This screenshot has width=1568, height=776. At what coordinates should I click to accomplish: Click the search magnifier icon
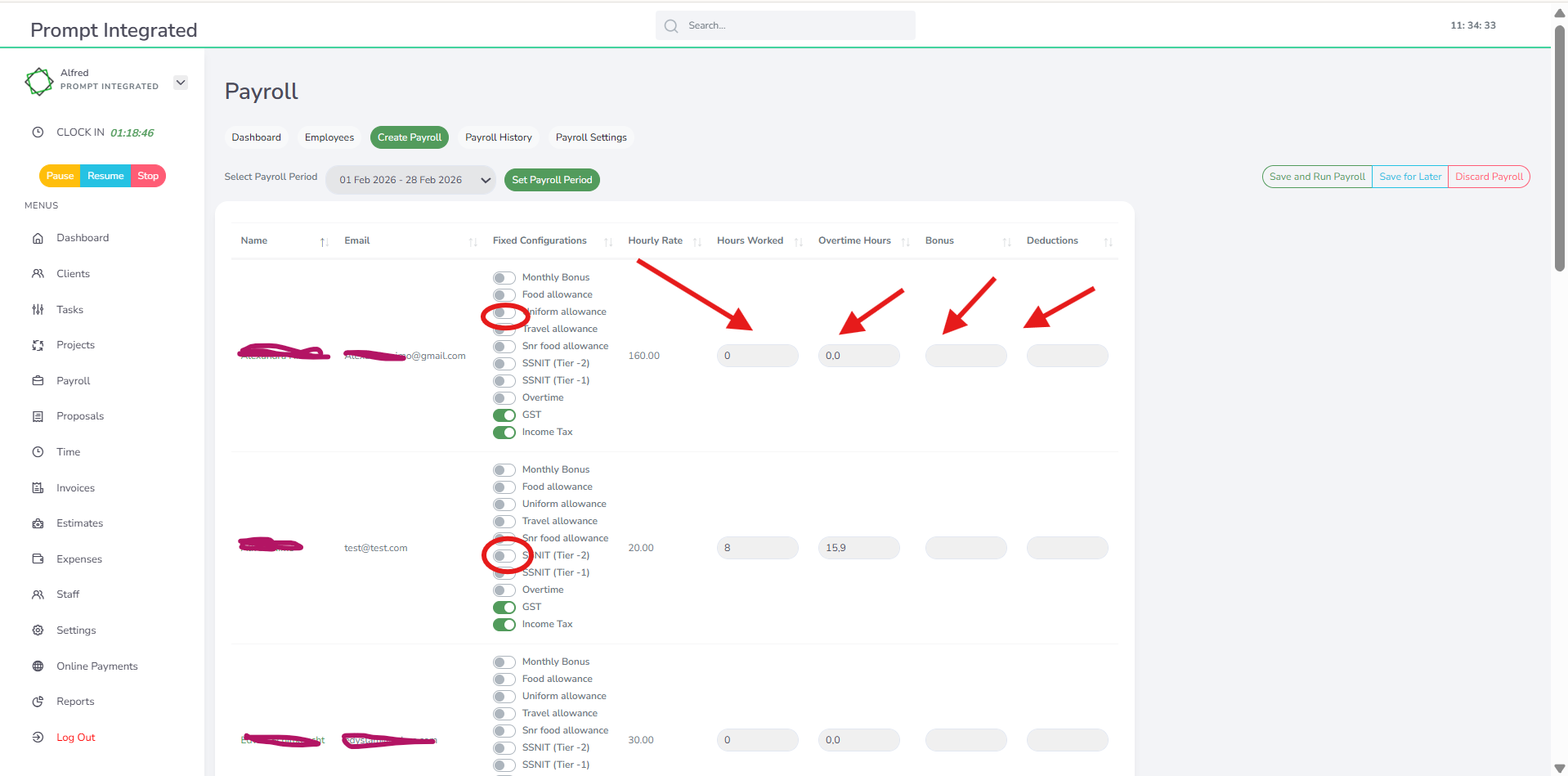click(x=671, y=26)
